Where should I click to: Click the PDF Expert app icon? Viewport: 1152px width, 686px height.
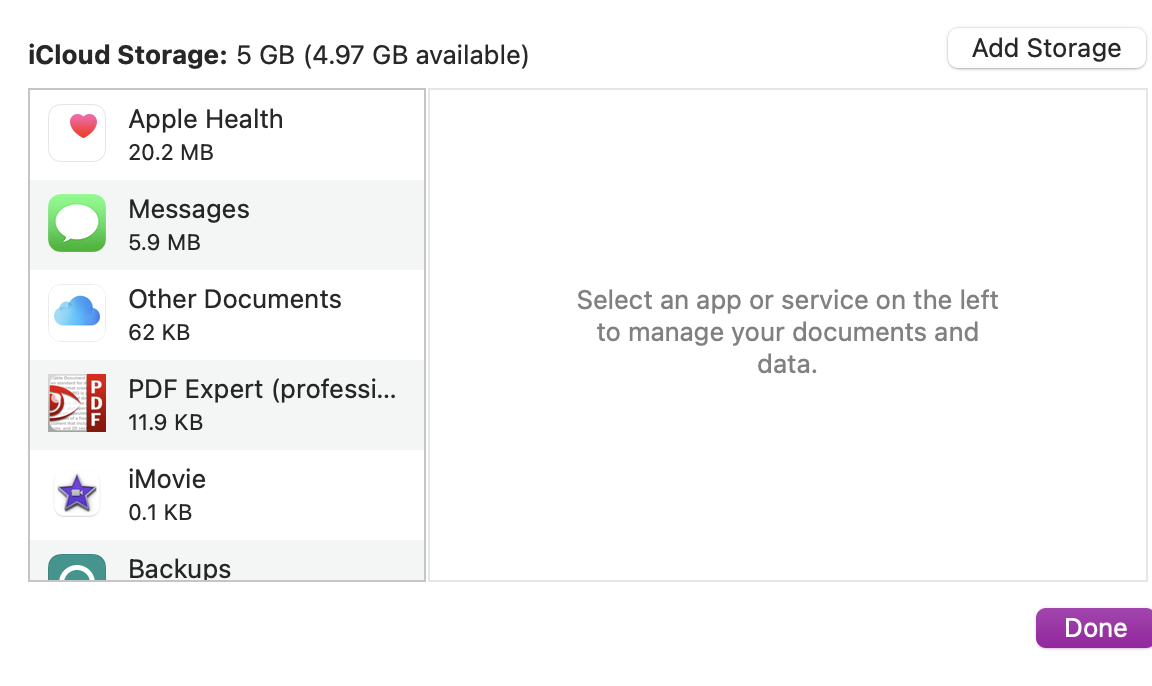77,403
